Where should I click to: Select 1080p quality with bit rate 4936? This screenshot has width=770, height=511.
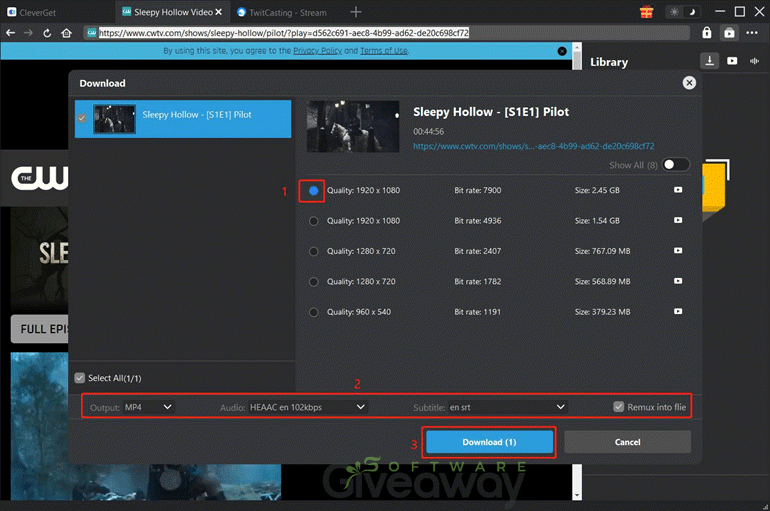coord(313,221)
